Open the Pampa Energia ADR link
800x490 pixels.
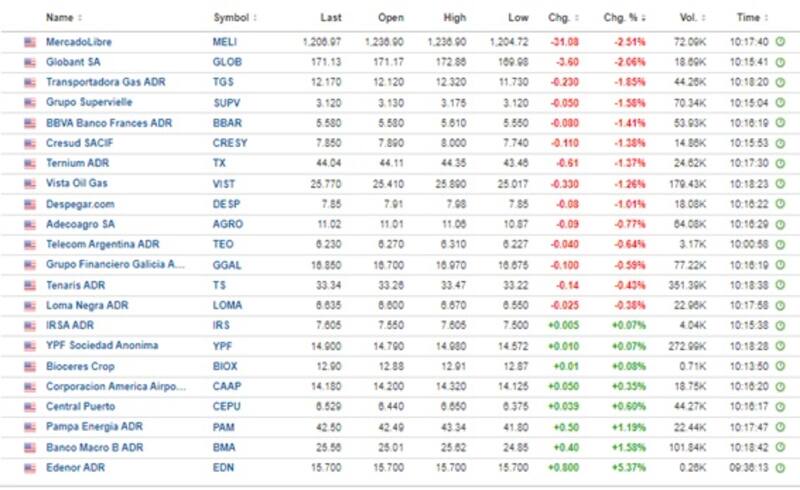pyautogui.click(x=91, y=426)
